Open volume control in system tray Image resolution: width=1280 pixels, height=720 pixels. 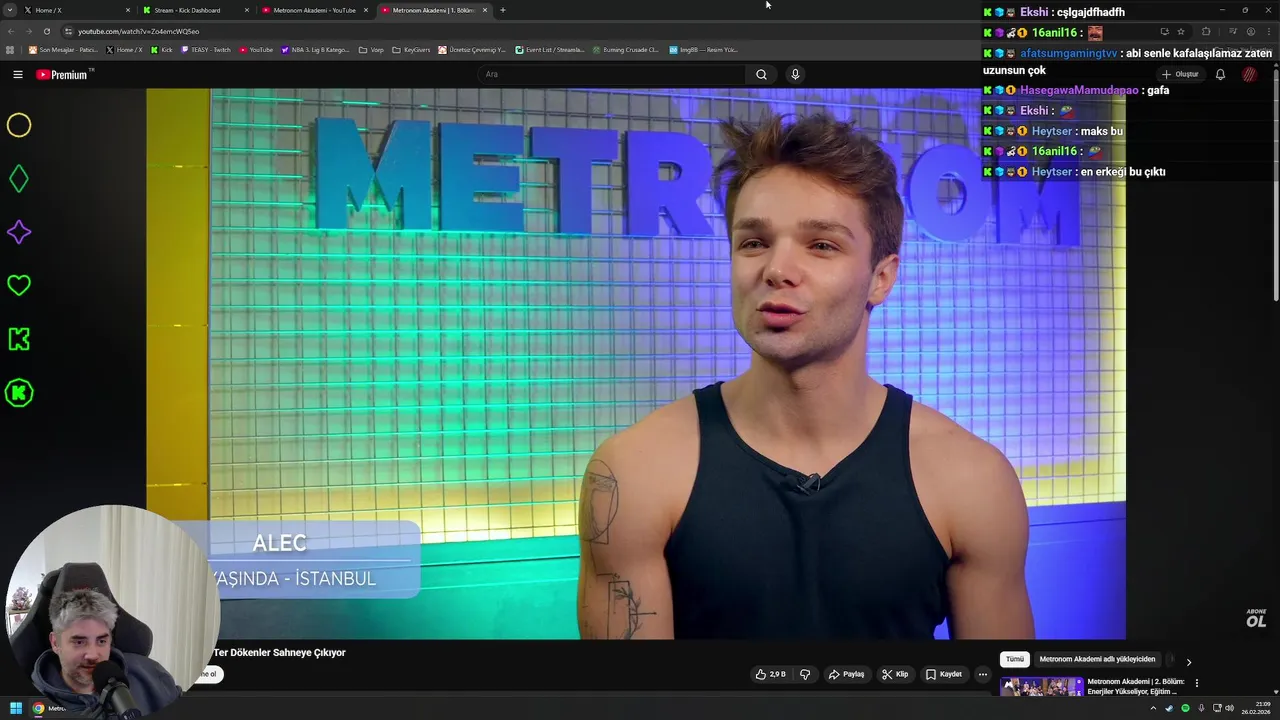[x=1229, y=708]
